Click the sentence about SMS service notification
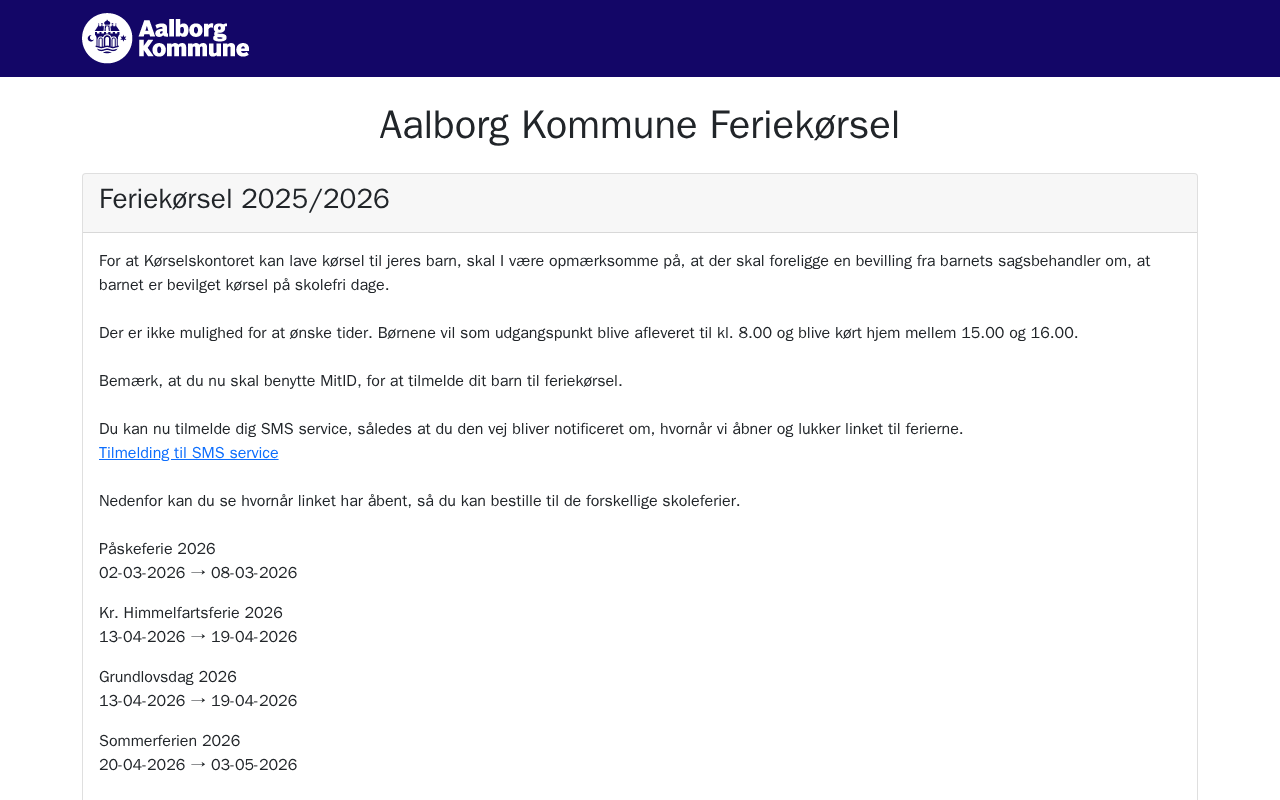 (530, 429)
